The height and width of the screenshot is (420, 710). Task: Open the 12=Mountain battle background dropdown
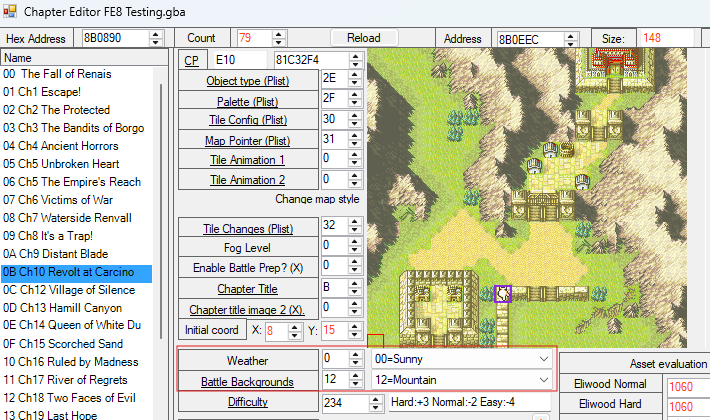click(x=461, y=380)
